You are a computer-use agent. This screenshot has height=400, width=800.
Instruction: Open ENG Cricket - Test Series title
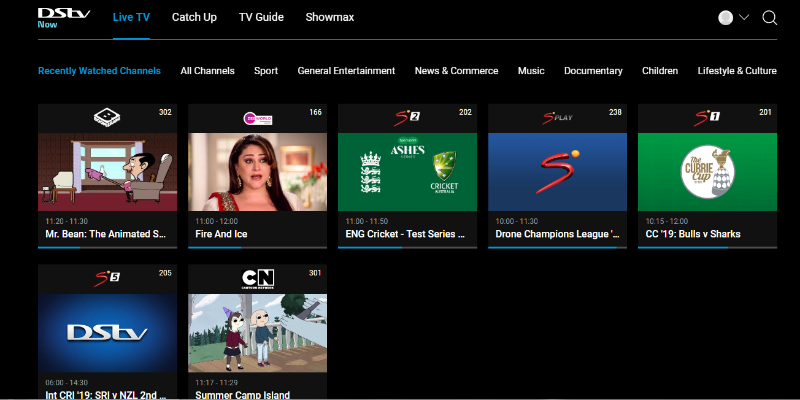pyautogui.click(x=405, y=234)
